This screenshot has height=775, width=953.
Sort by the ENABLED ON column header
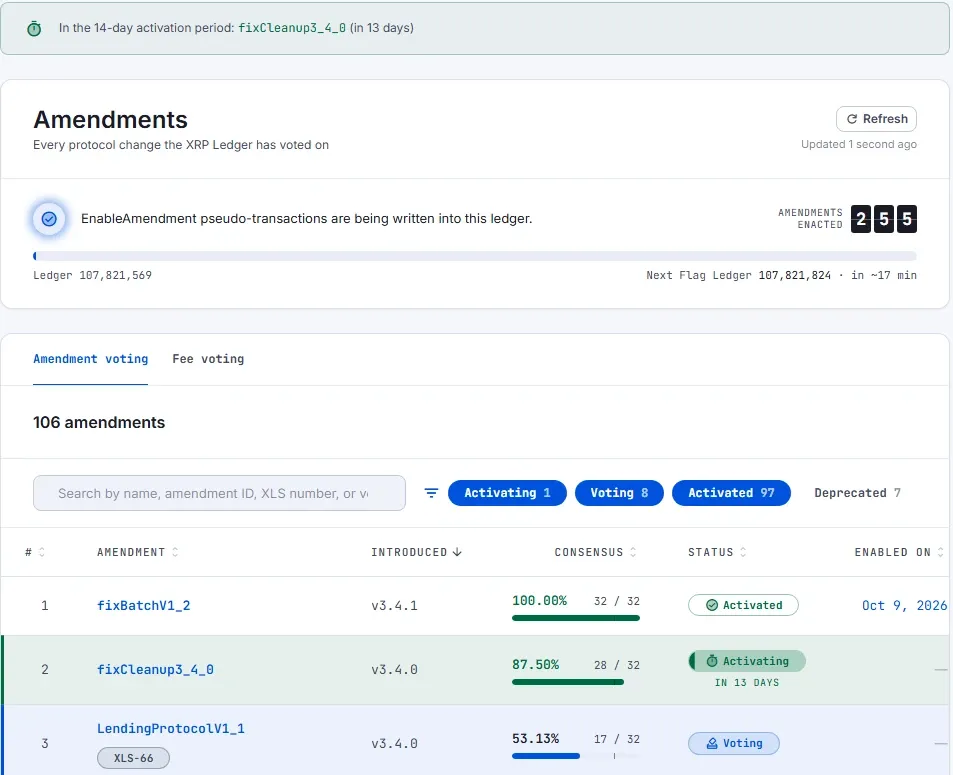899,552
